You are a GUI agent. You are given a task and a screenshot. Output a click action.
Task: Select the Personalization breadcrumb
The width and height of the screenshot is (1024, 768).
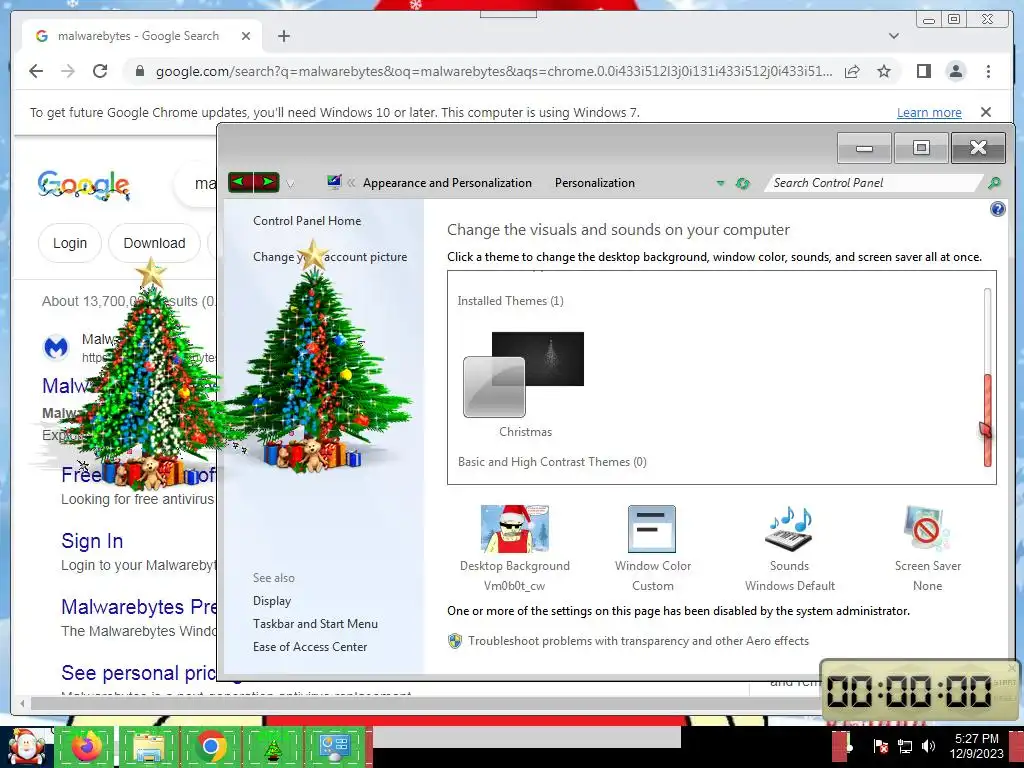coord(595,183)
